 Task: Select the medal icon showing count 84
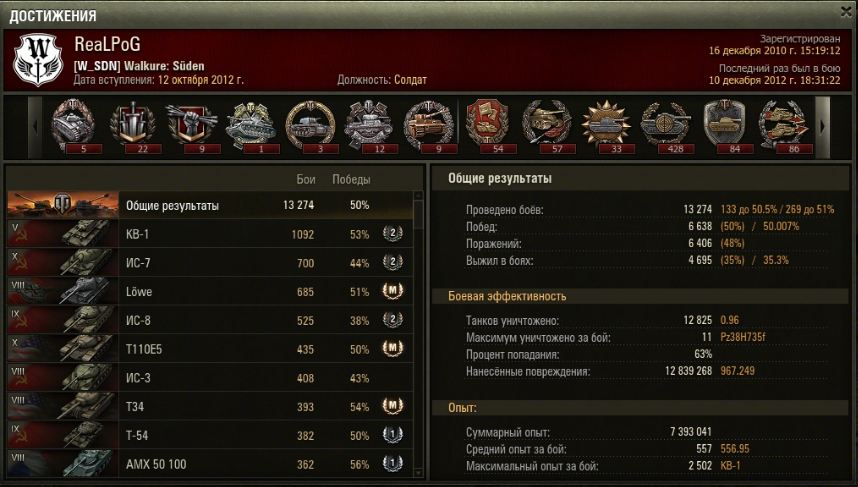pos(724,126)
